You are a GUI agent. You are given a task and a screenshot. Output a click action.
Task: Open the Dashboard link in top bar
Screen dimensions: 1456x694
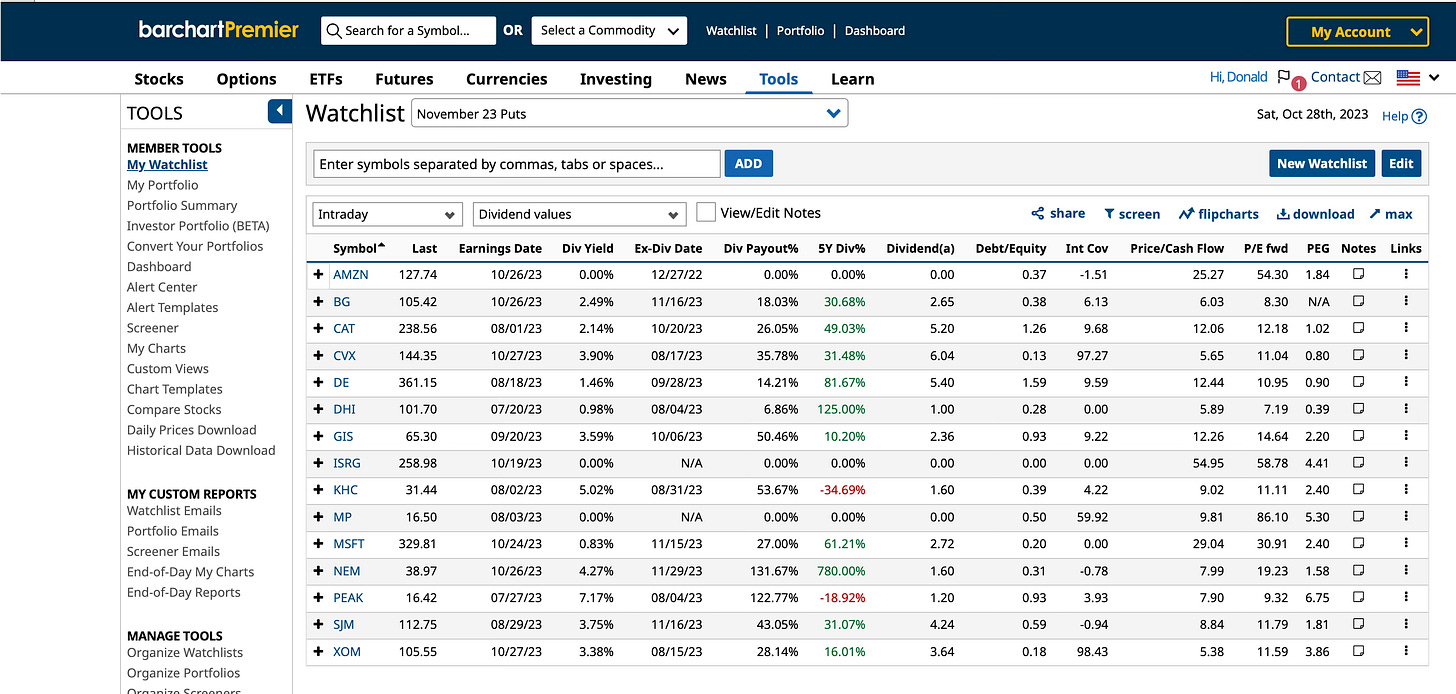coord(875,31)
